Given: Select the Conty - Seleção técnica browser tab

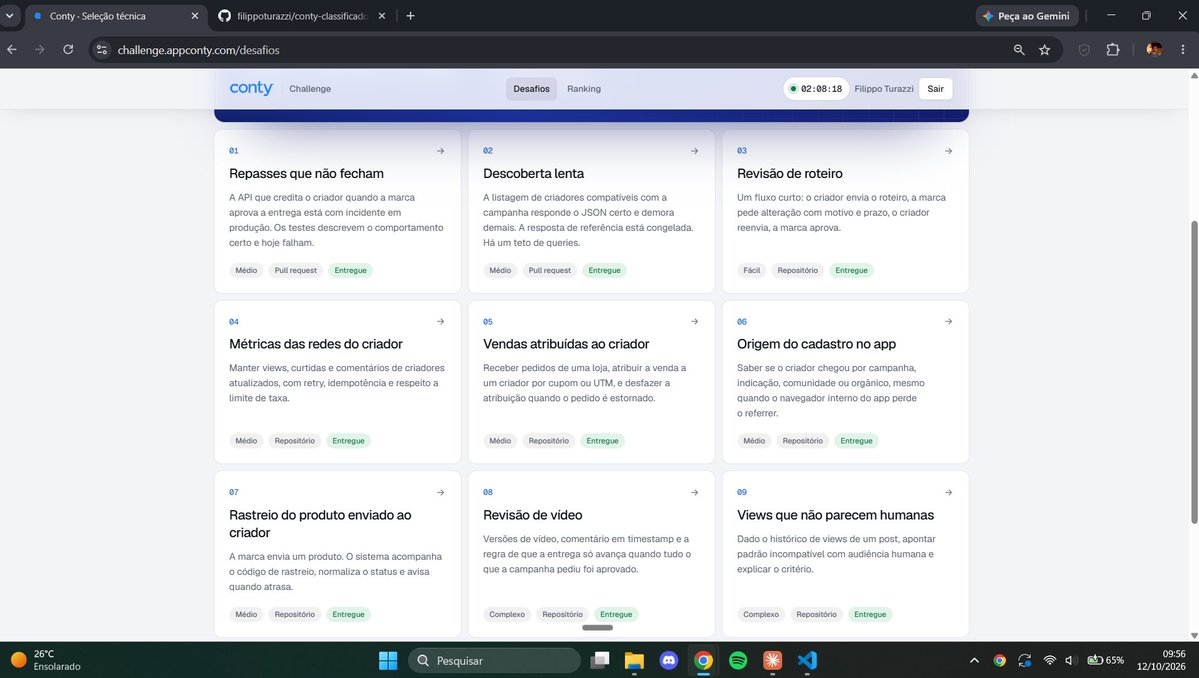Looking at the screenshot, I should point(115,15).
